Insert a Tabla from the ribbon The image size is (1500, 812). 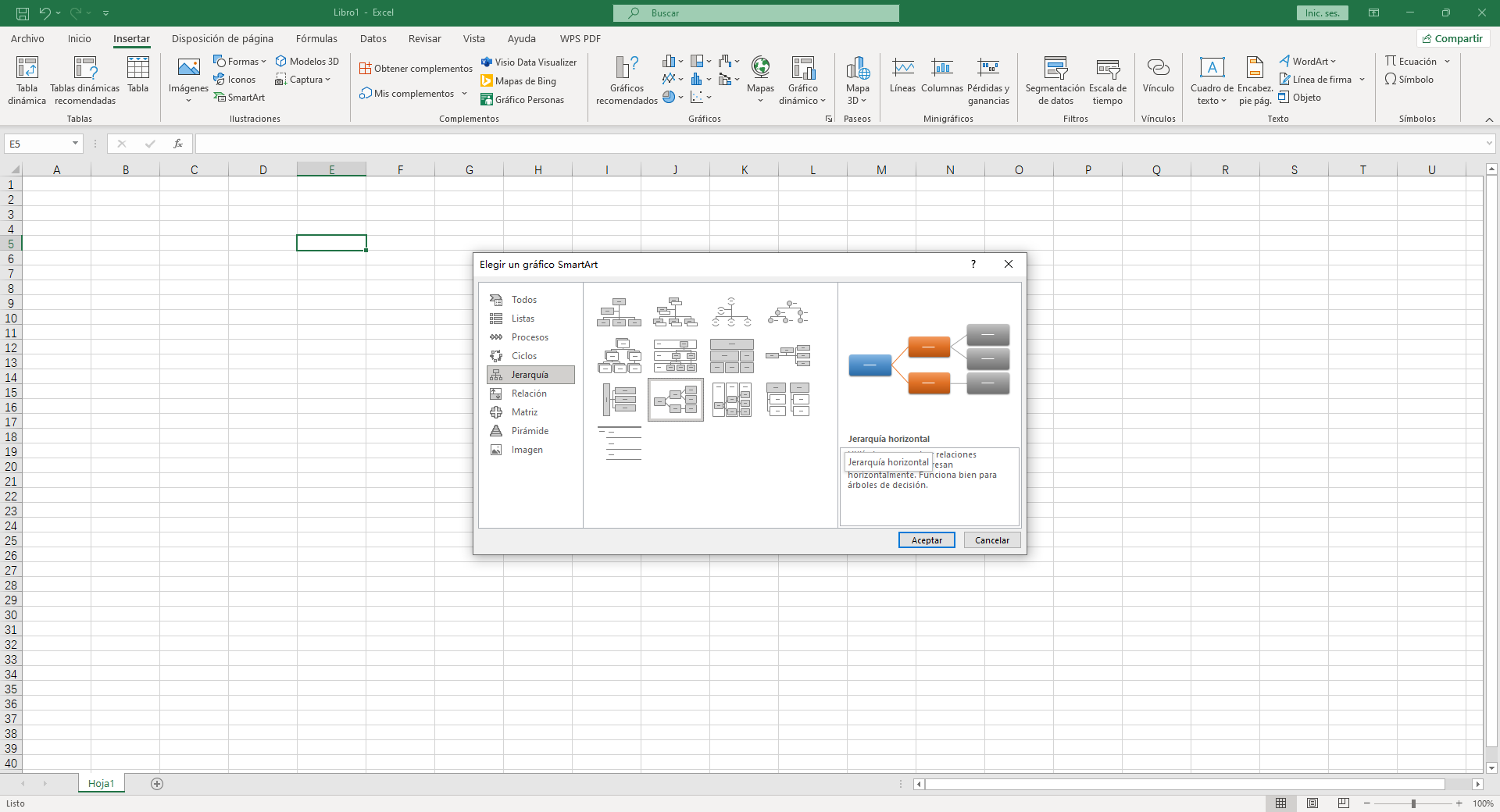coord(138,75)
